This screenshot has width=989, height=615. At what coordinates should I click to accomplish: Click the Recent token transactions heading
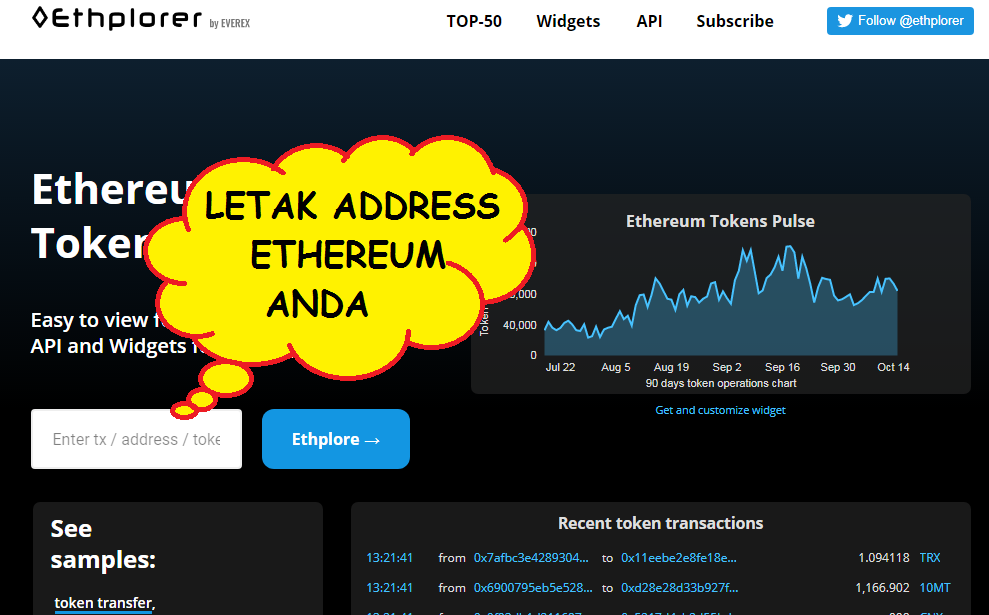pyautogui.click(x=660, y=524)
